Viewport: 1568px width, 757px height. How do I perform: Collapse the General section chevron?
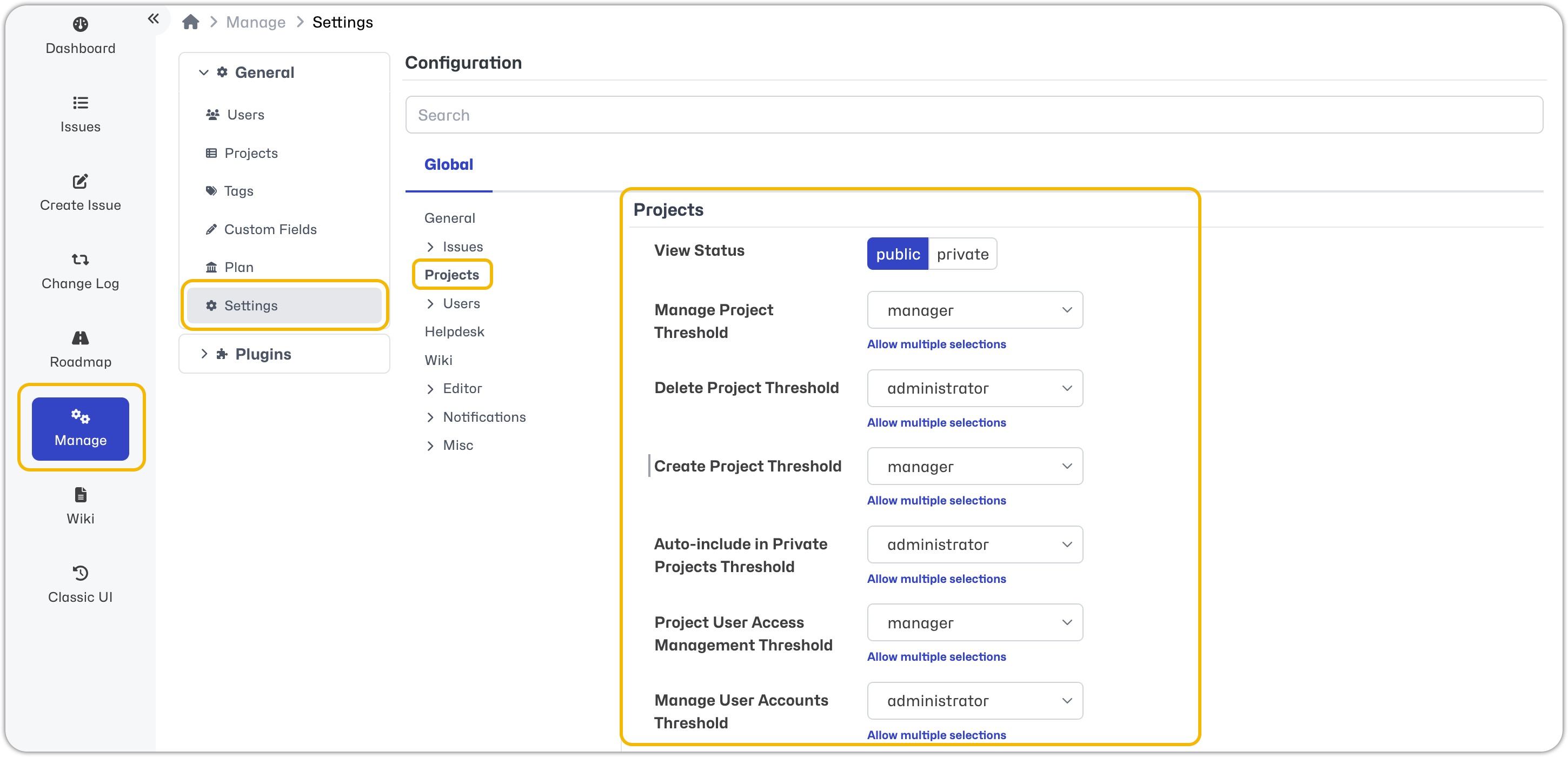point(204,72)
